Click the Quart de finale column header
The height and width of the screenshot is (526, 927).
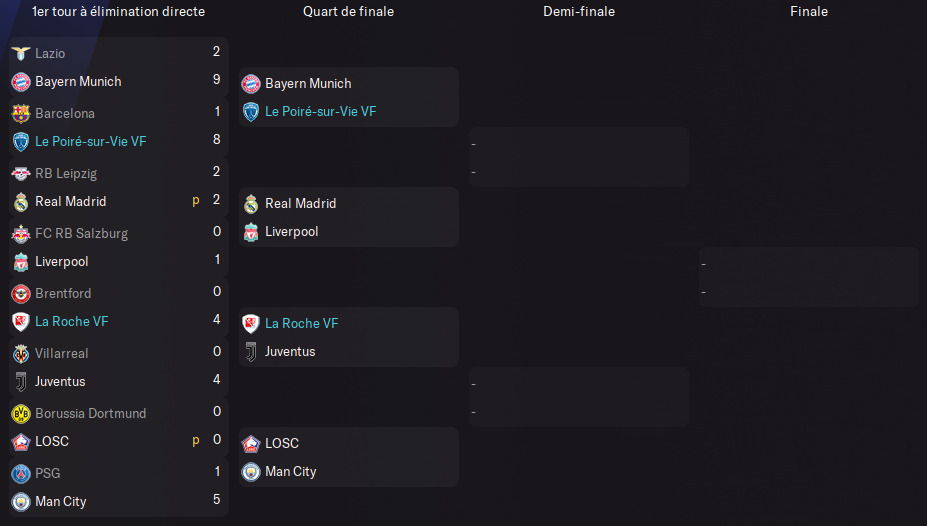coord(348,12)
